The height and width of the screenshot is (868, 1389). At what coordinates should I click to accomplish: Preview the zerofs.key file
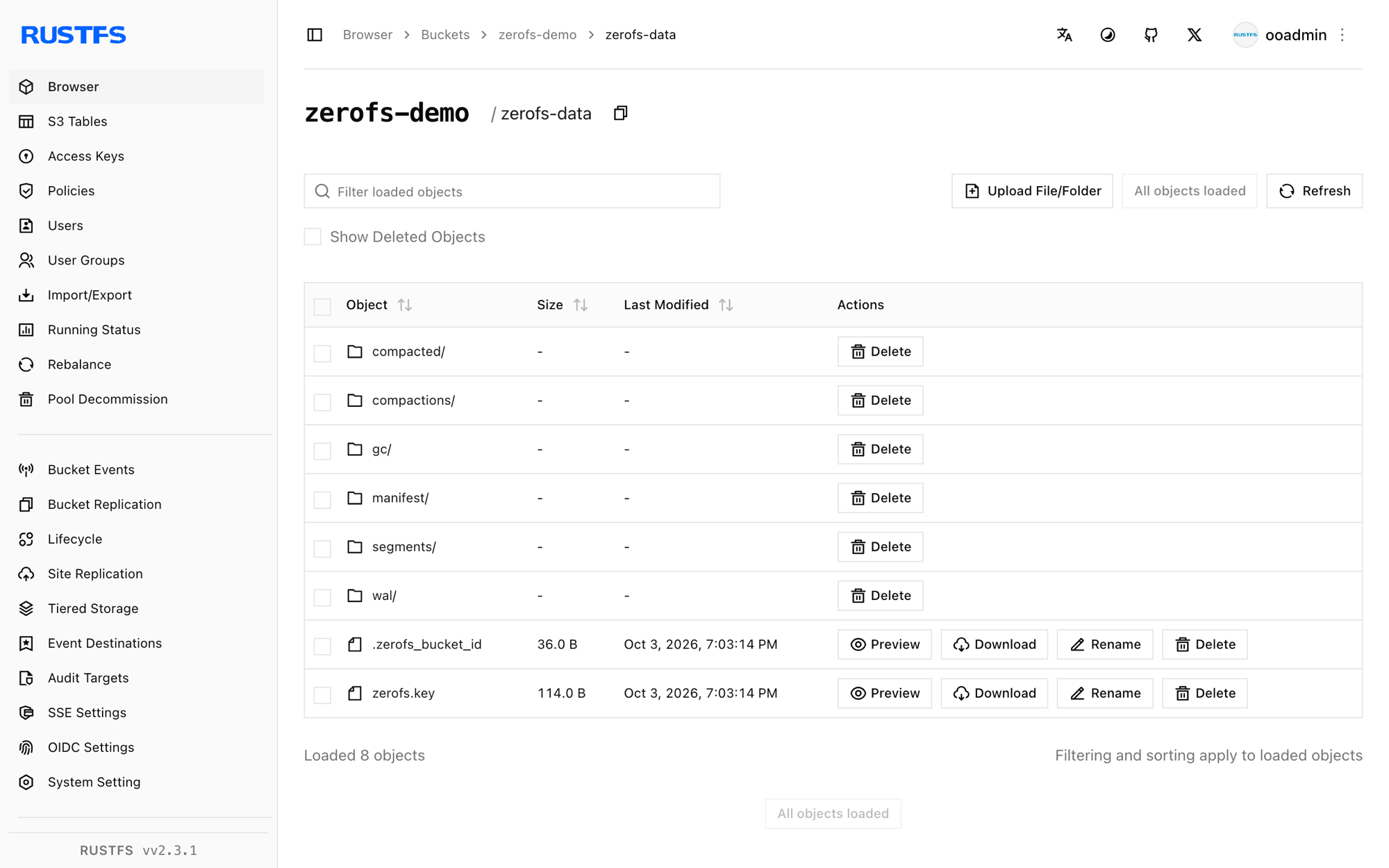pyautogui.click(x=885, y=693)
